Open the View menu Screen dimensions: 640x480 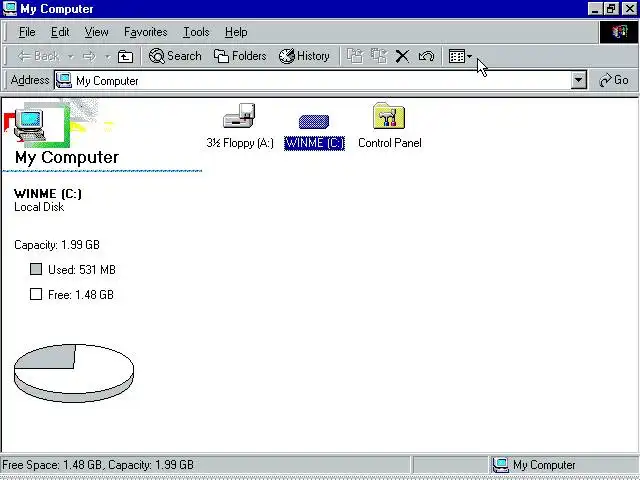point(96,32)
